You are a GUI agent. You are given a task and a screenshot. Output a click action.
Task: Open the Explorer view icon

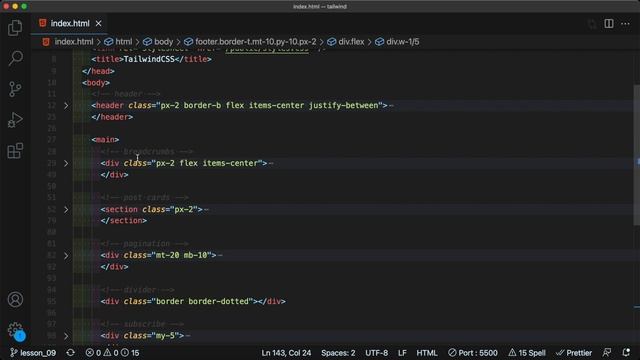(x=15, y=28)
